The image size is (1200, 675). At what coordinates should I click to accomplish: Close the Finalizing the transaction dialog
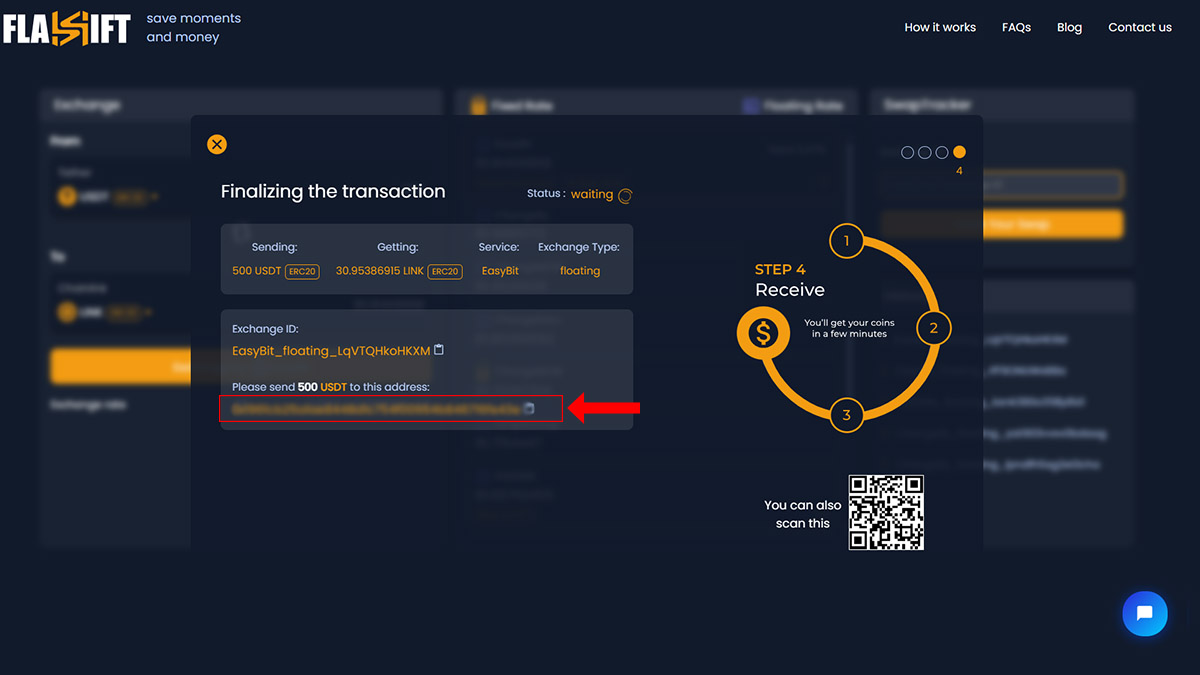coord(217,144)
